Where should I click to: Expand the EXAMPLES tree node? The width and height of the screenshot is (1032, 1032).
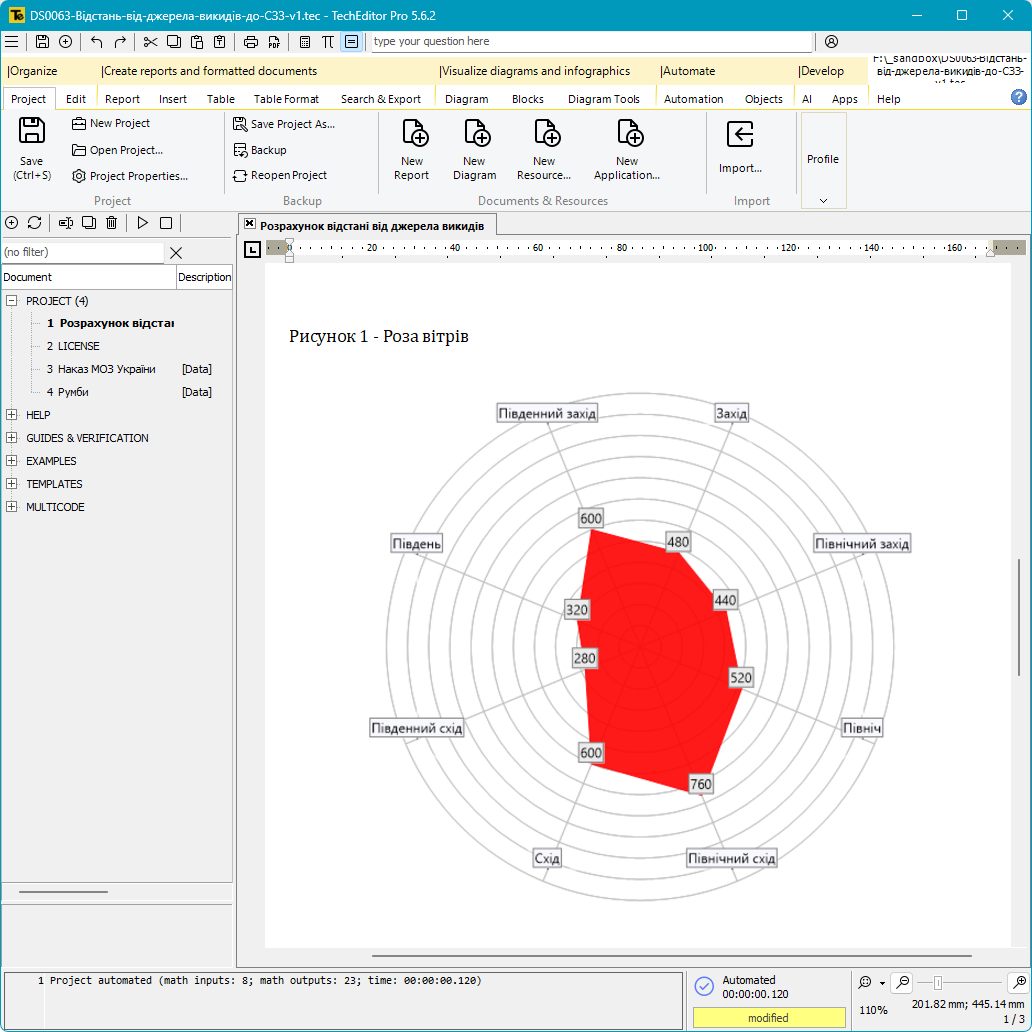pyautogui.click(x=12, y=461)
